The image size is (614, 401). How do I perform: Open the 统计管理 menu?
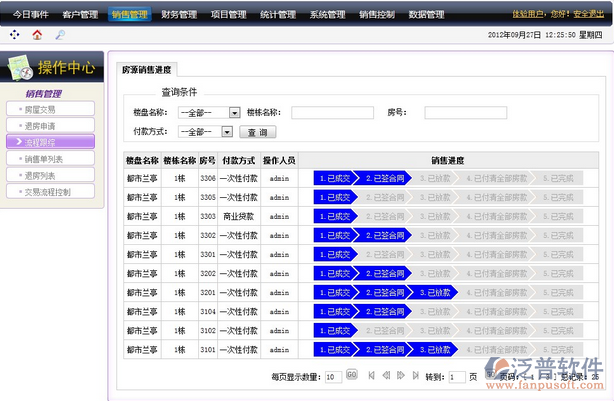click(277, 15)
